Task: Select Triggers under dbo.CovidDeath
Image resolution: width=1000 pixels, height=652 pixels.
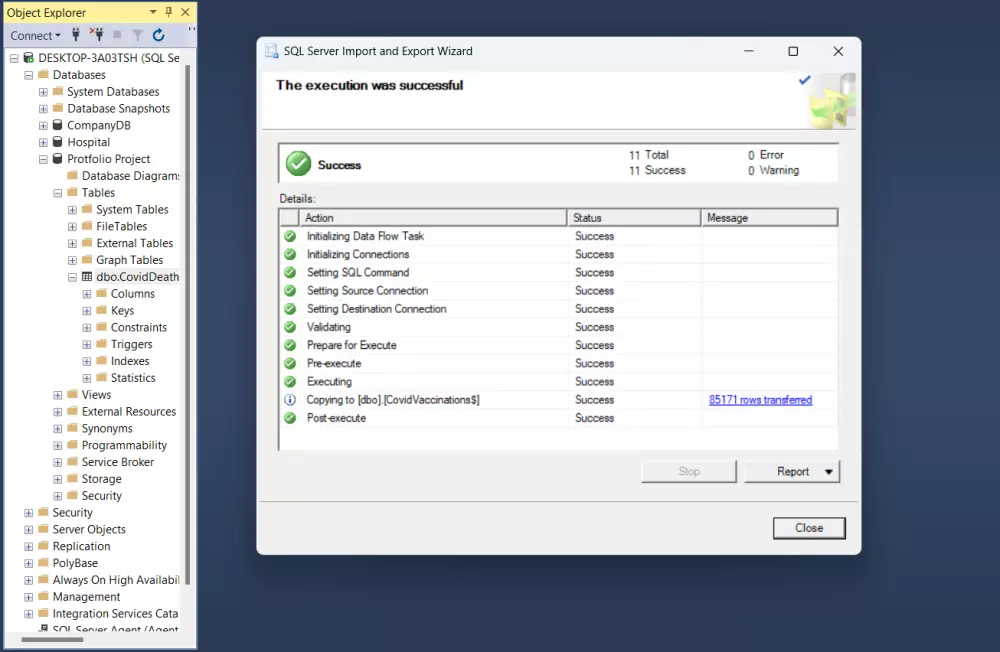Action: click(131, 345)
